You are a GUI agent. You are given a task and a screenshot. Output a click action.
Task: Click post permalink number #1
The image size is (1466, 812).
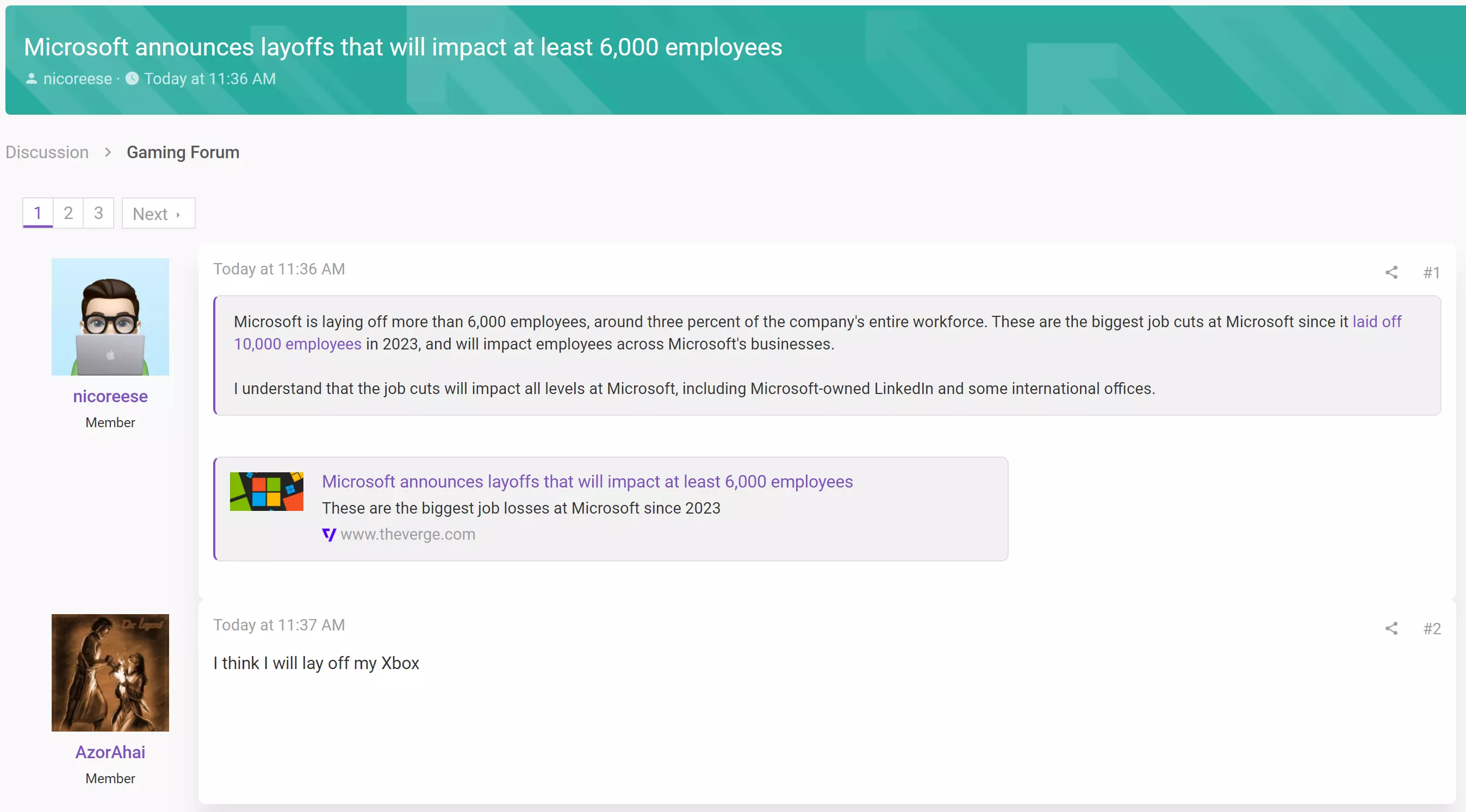[1432, 273]
